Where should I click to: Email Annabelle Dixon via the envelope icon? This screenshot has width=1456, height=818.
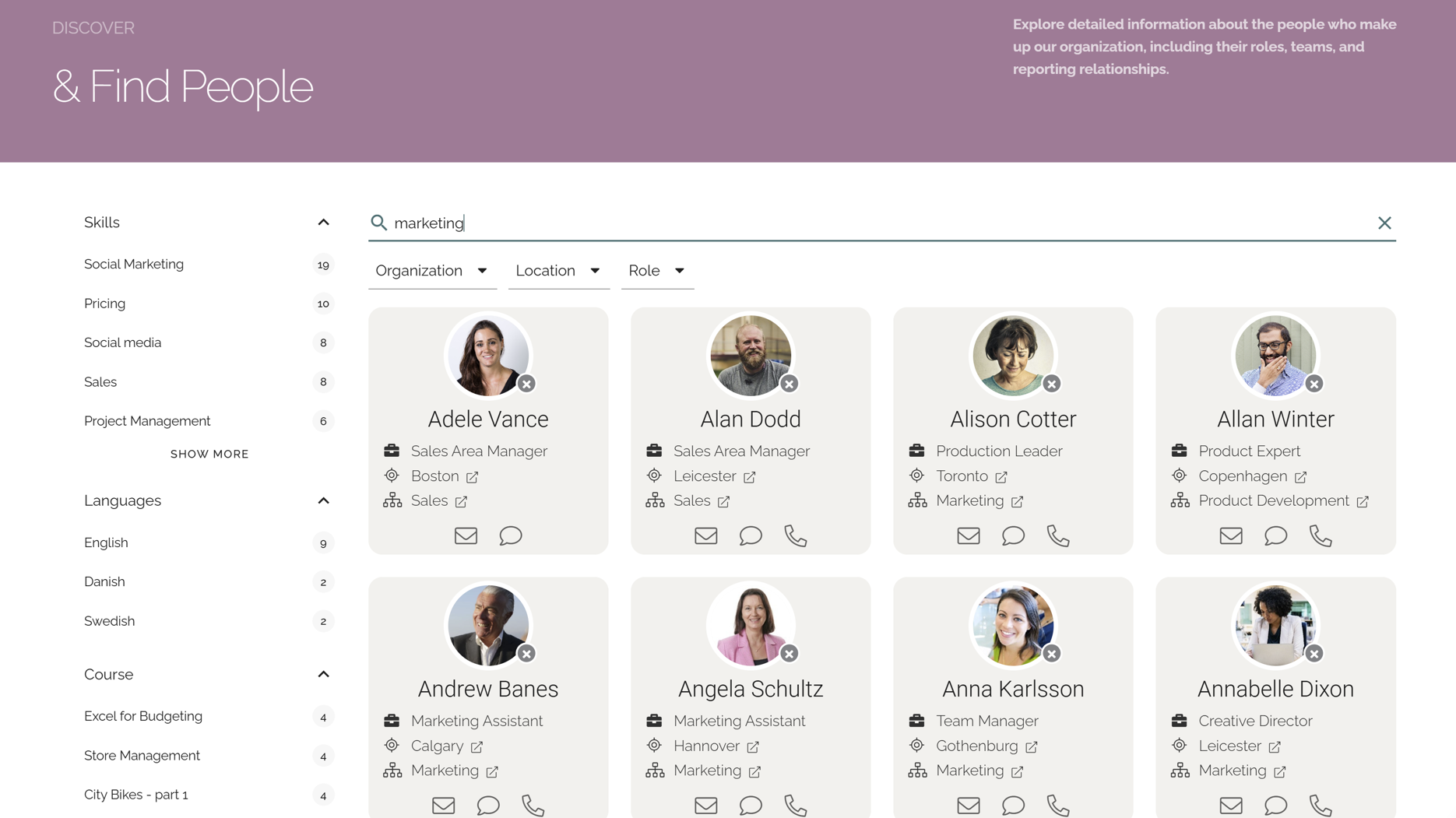tap(1231, 806)
